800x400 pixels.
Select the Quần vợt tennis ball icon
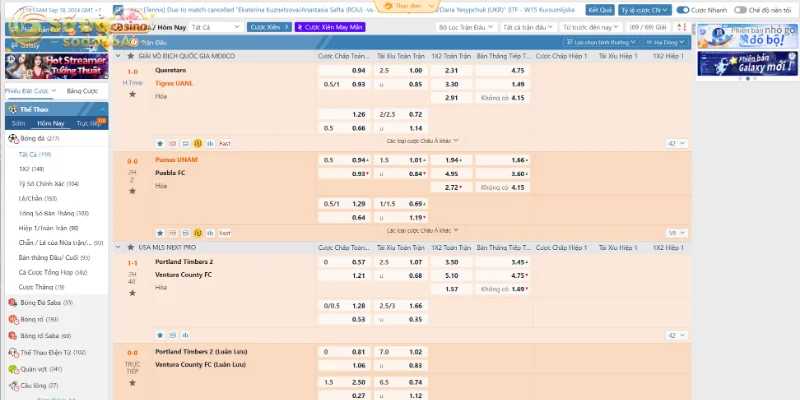point(13,368)
